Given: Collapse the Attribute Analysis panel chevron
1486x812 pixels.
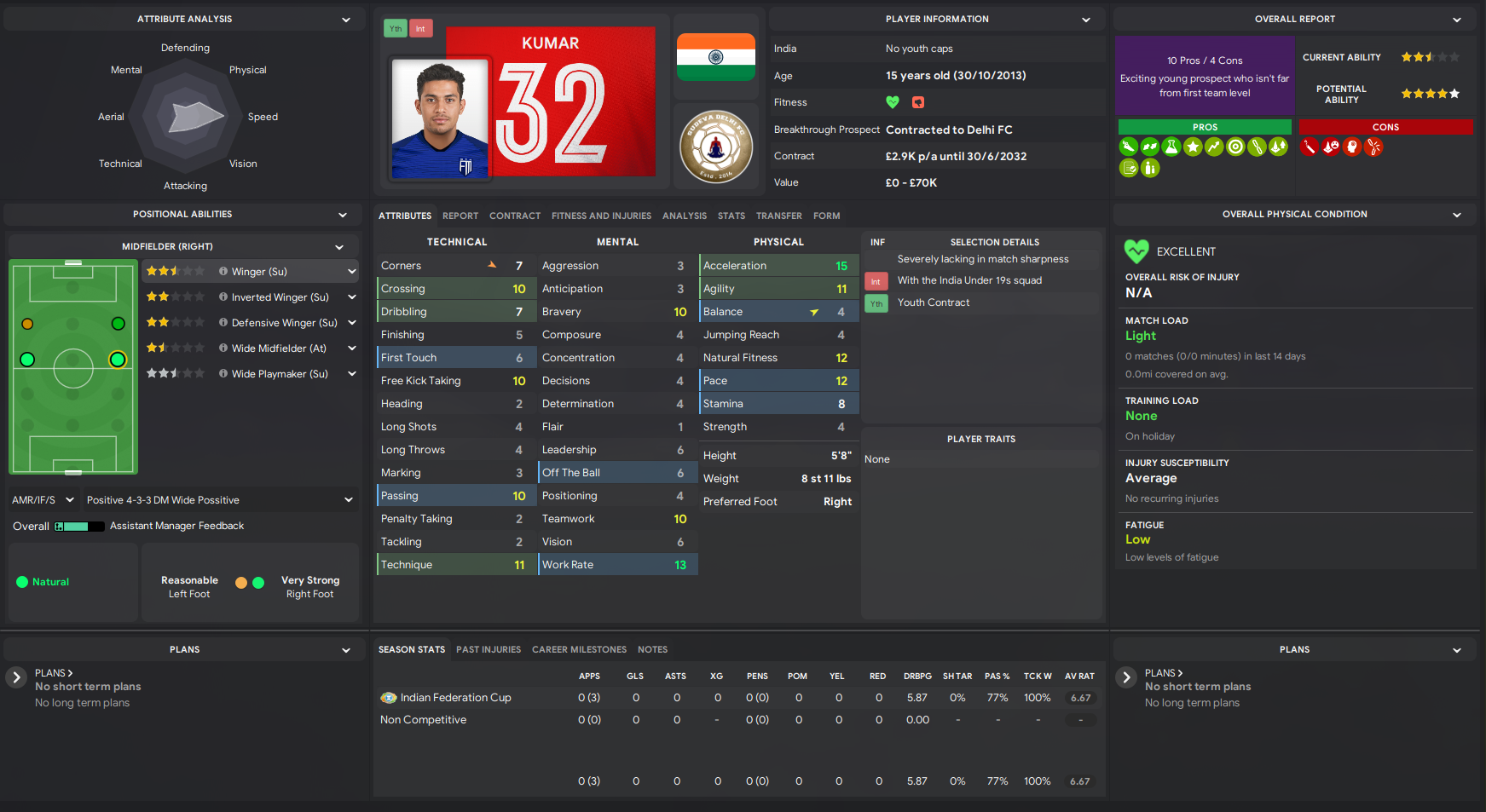Looking at the screenshot, I should point(346,20).
